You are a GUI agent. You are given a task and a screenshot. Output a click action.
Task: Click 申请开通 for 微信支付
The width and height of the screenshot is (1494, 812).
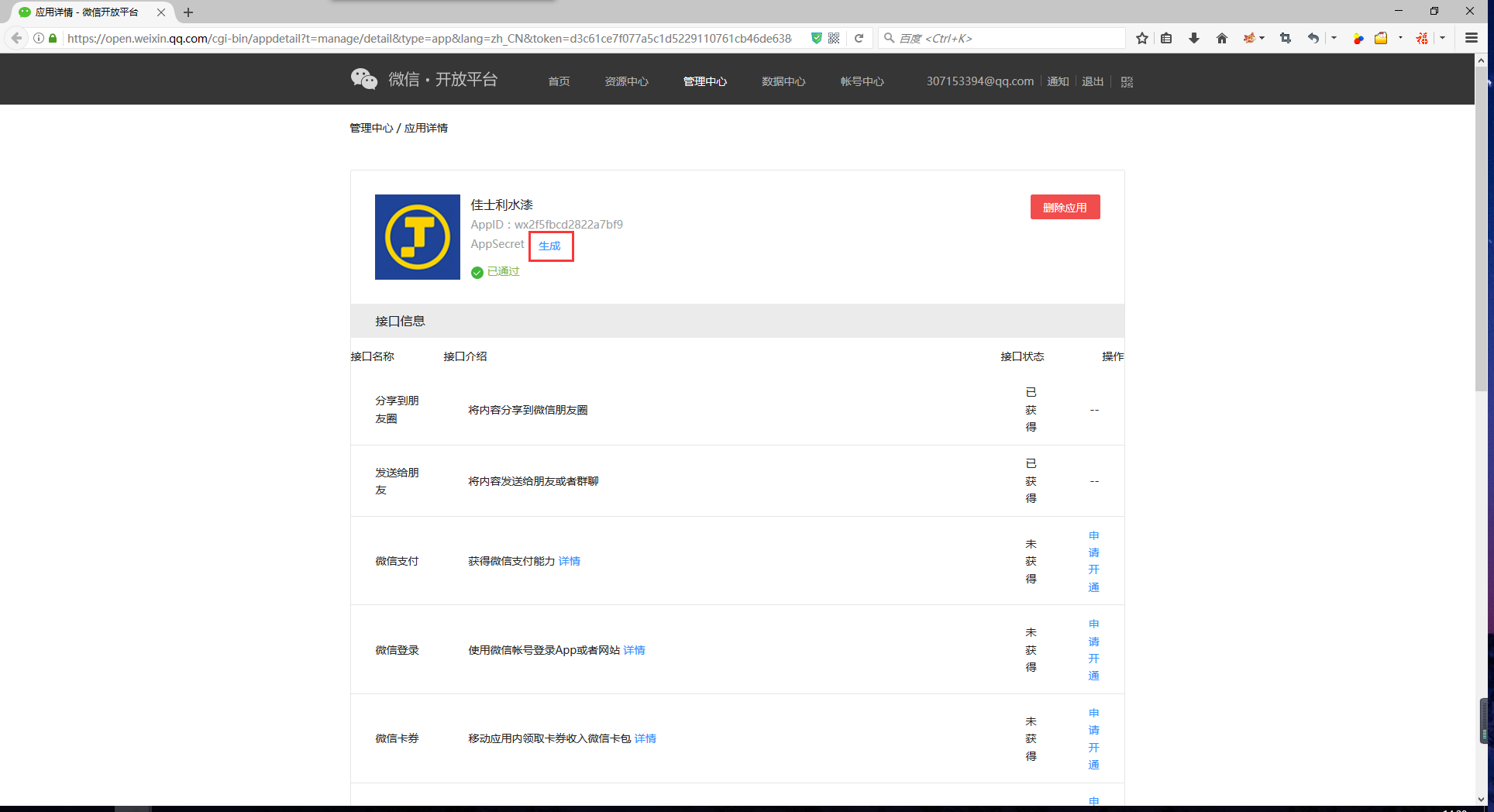tap(1093, 561)
